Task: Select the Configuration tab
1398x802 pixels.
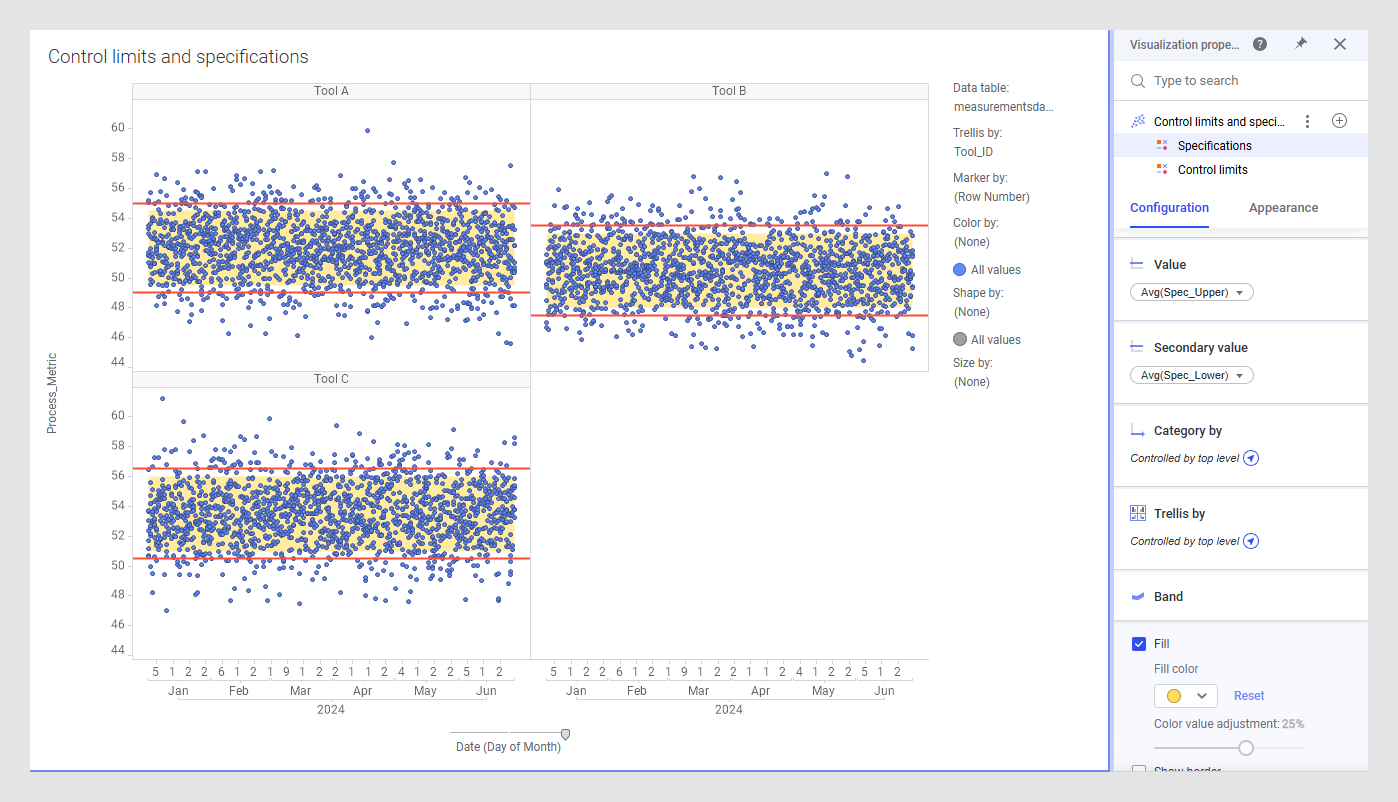Action: pos(1169,208)
